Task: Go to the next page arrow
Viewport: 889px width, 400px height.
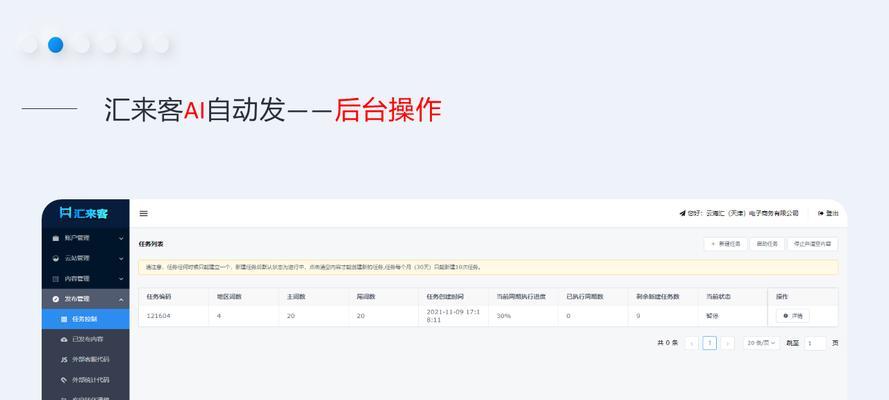Action: click(x=727, y=343)
